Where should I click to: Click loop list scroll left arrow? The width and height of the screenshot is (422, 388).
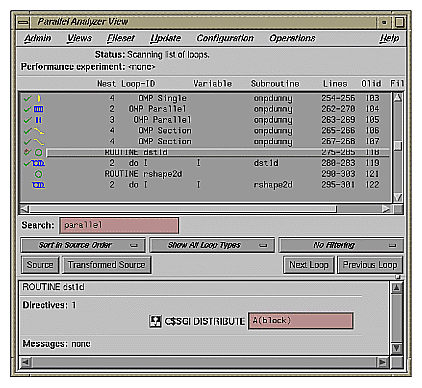[25, 209]
